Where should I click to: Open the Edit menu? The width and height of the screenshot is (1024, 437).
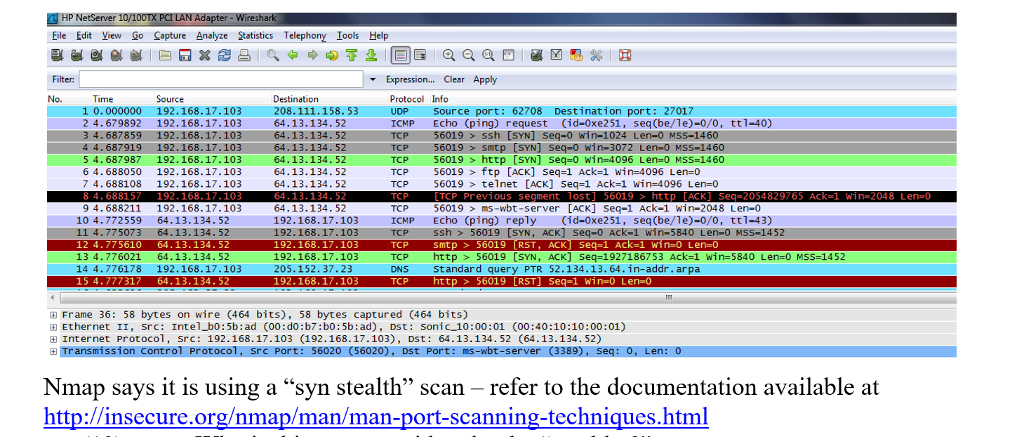pos(84,36)
